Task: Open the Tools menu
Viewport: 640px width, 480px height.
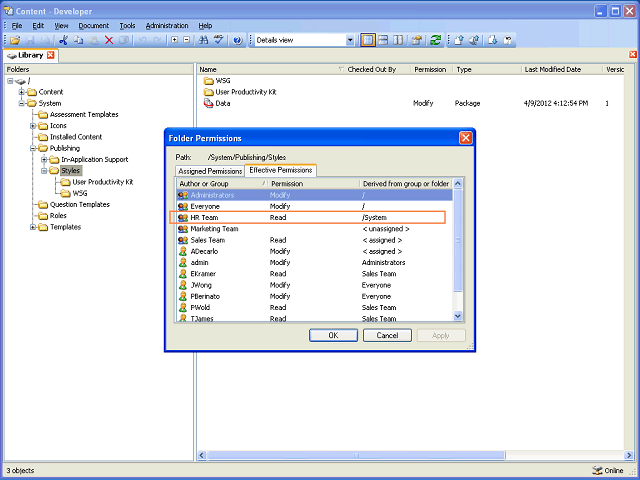Action: coord(127,25)
